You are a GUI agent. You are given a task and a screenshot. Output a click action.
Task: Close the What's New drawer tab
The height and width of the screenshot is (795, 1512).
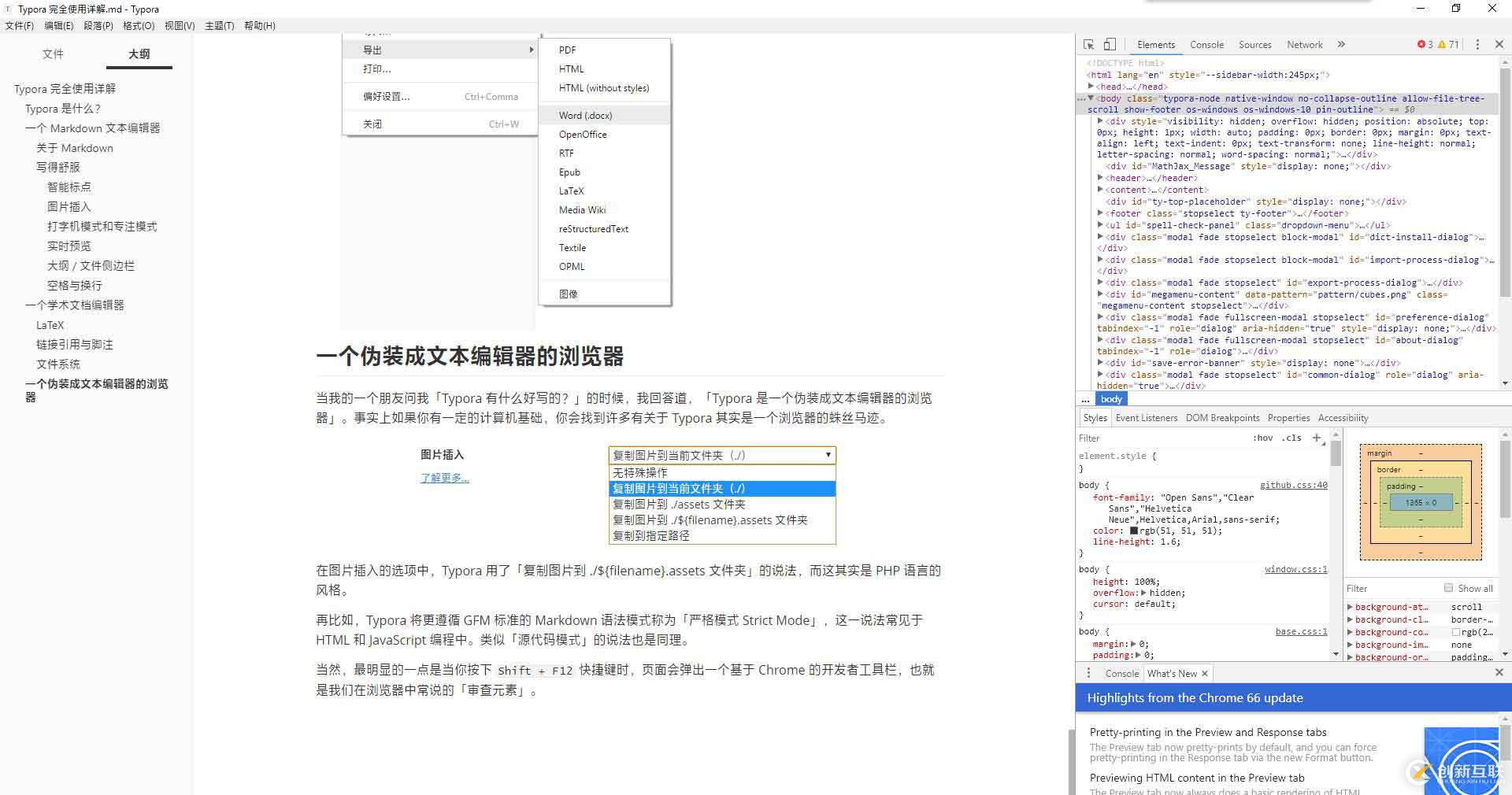1205,673
